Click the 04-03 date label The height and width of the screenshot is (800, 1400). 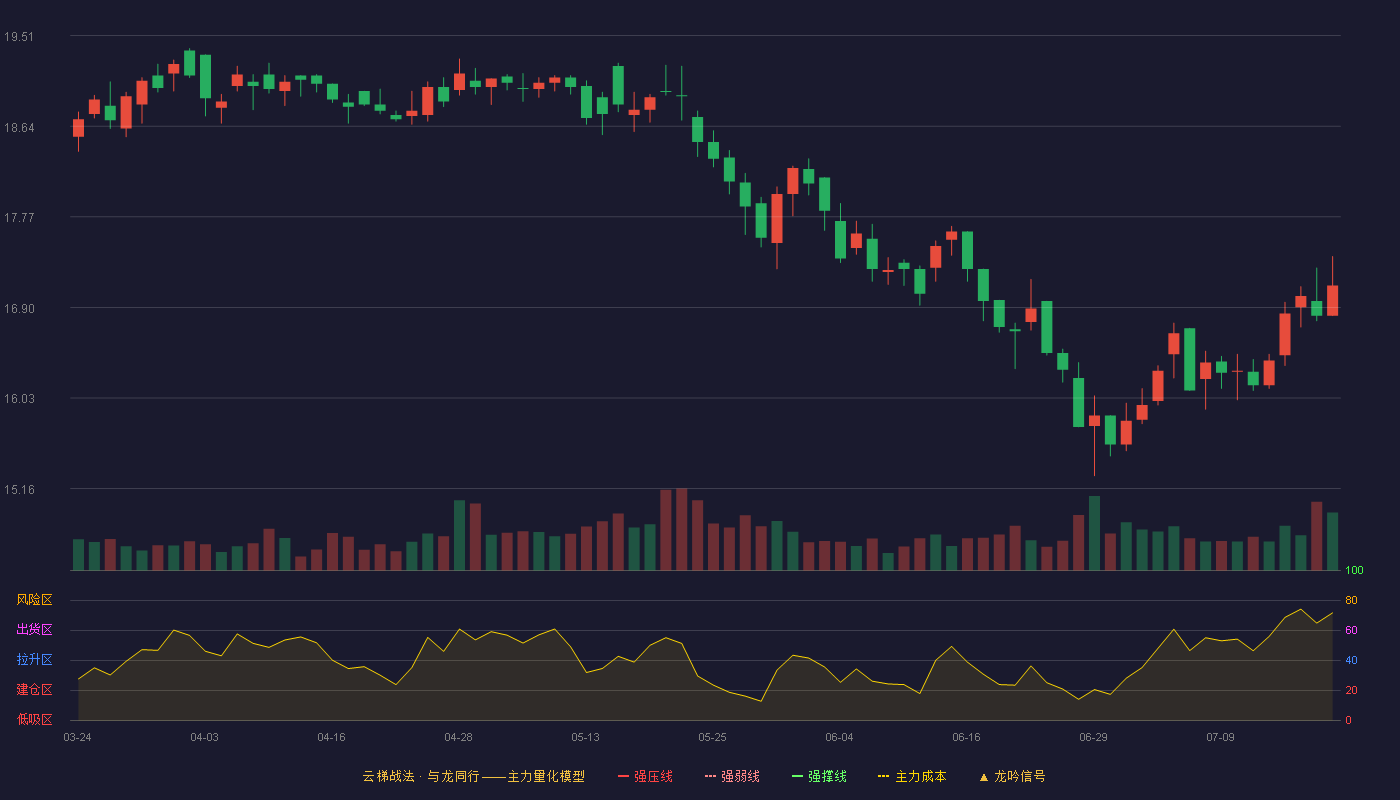tap(204, 737)
